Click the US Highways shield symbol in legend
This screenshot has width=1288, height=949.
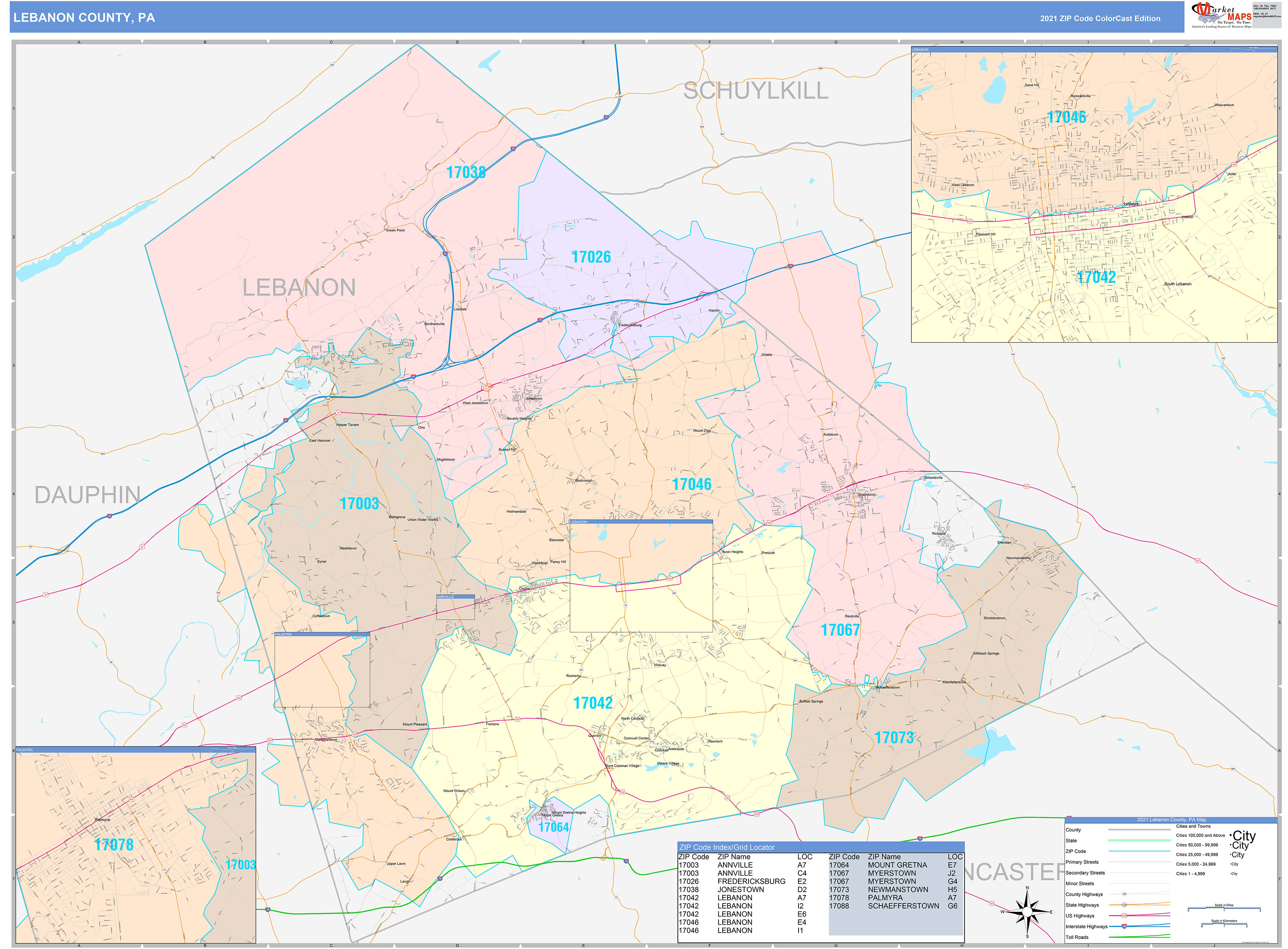pyautogui.click(x=1124, y=916)
